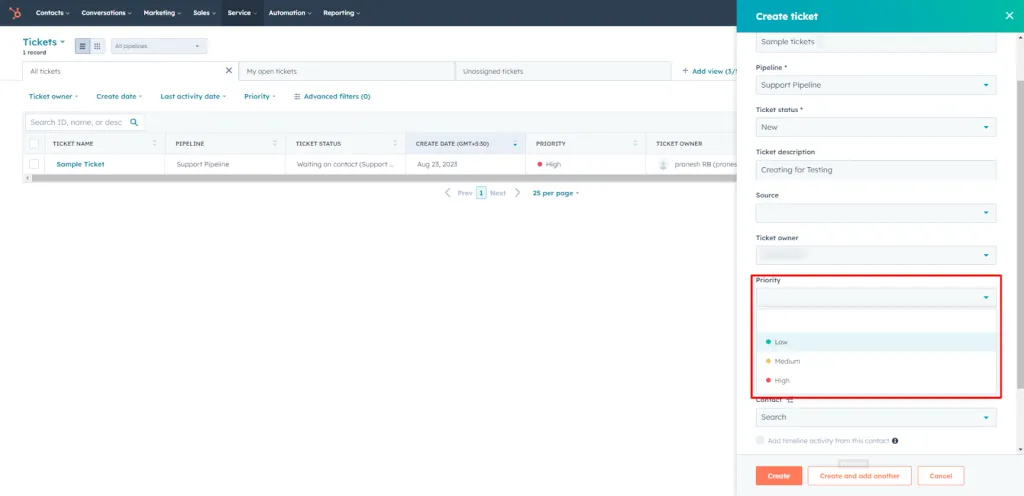Click Ticket description field

876,170
